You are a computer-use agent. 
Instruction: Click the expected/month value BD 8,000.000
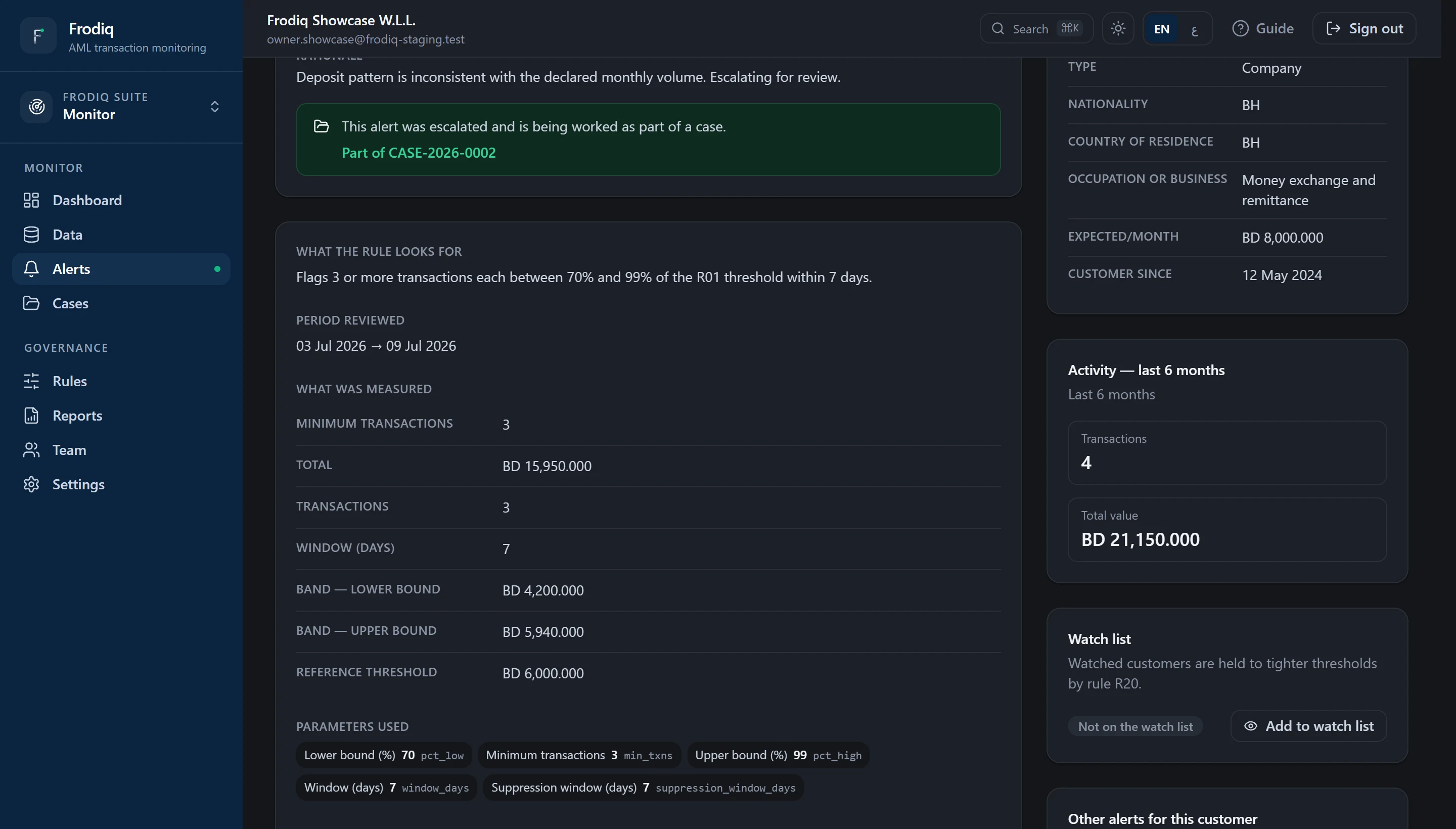[x=1282, y=238]
